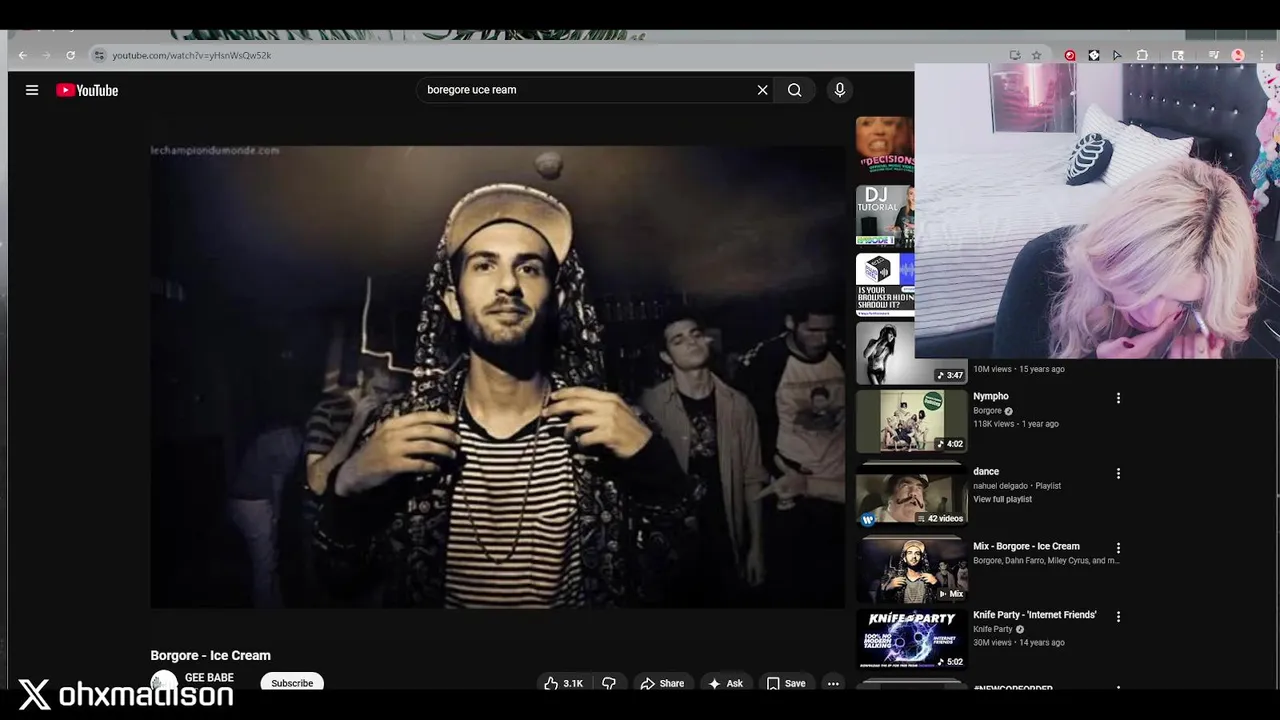Screen dimensions: 1280x720
Task: Click the 'Borgore - Ice Cream' video title
Action: tap(210, 655)
